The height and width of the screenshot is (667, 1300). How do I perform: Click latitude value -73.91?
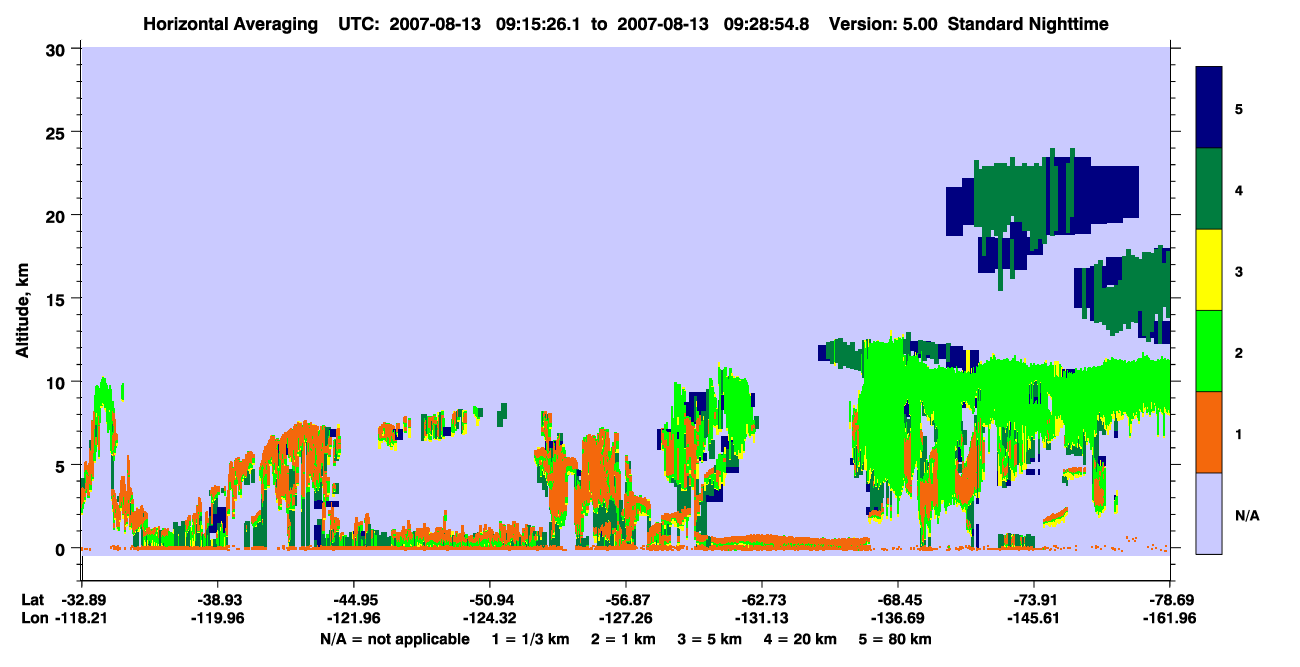tap(1033, 600)
